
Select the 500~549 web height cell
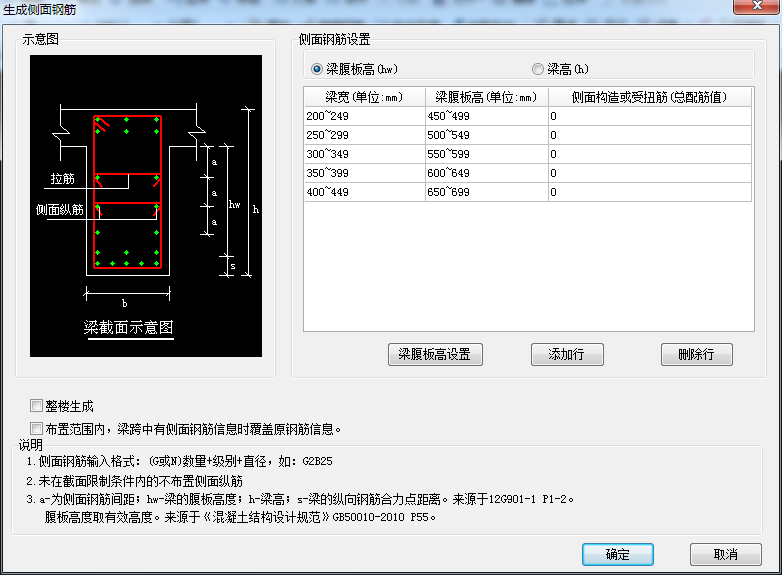[x=487, y=135]
